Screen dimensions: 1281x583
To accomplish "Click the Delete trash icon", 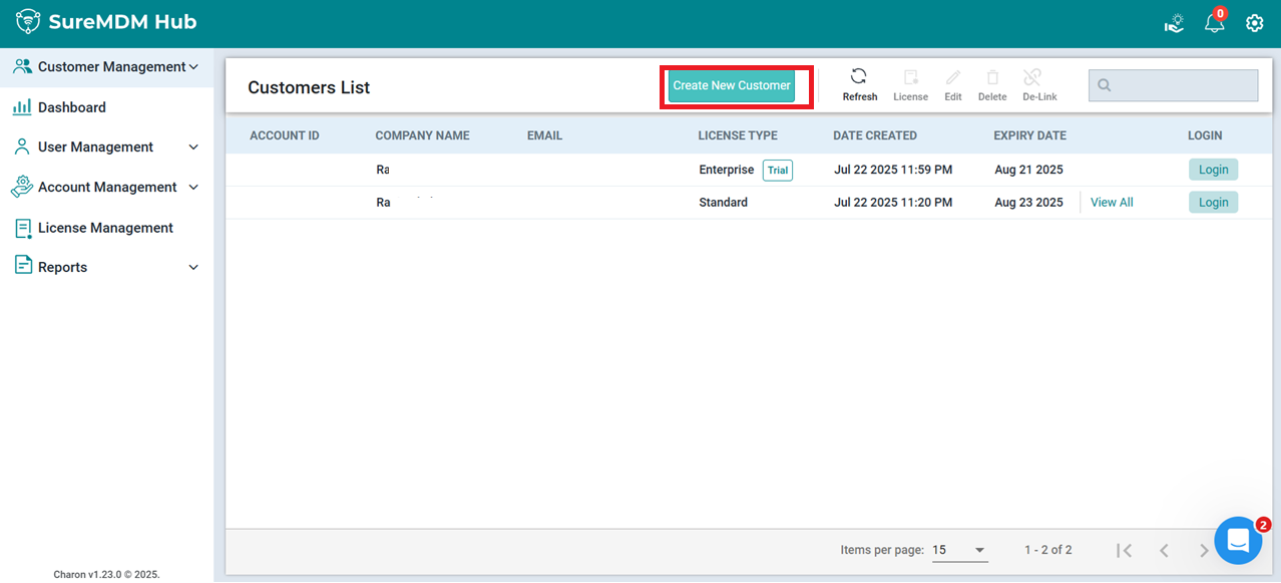I will (992, 78).
